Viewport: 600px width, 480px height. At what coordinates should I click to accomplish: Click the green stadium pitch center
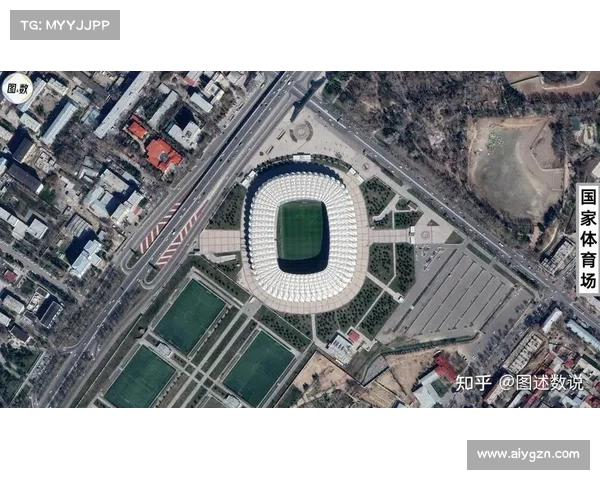point(302,231)
